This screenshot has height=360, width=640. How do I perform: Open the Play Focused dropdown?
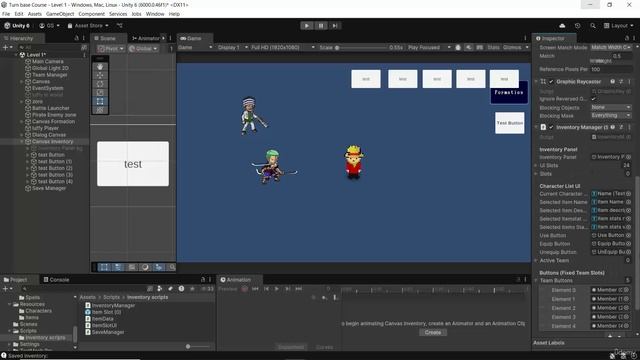tap(429, 47)
